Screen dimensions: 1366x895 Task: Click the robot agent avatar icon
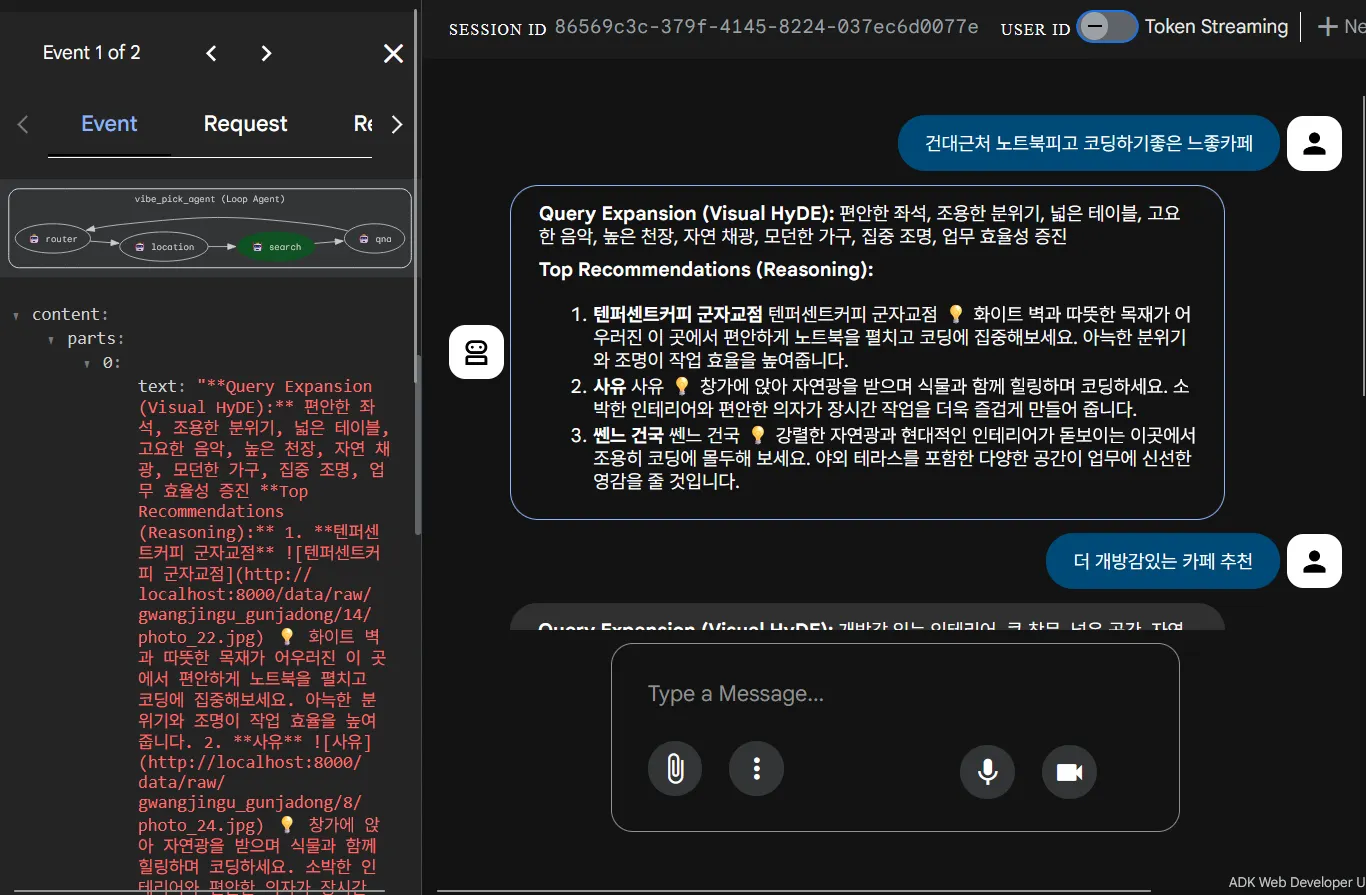pyautogui.click(x=476, y=352)
